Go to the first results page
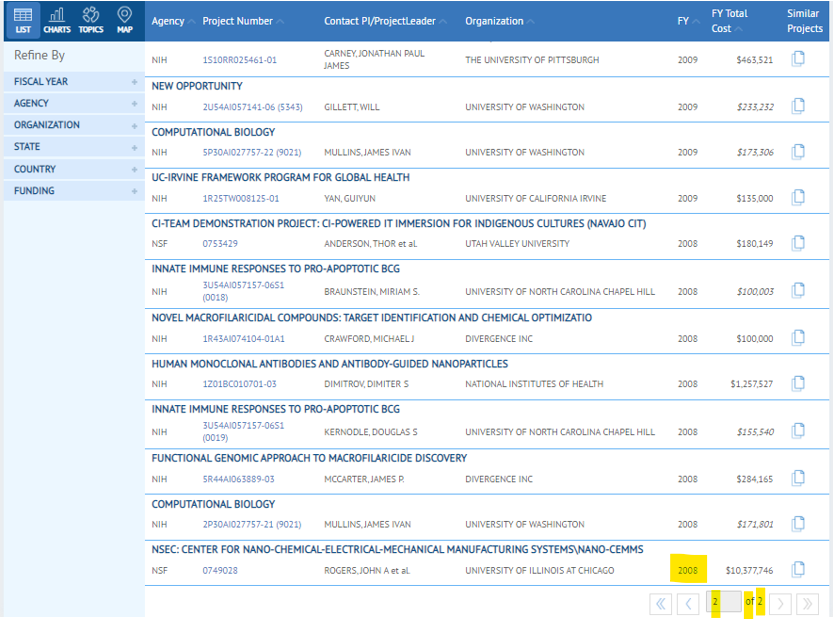Viewport: 833px width, 620px height. pos(660,604)
